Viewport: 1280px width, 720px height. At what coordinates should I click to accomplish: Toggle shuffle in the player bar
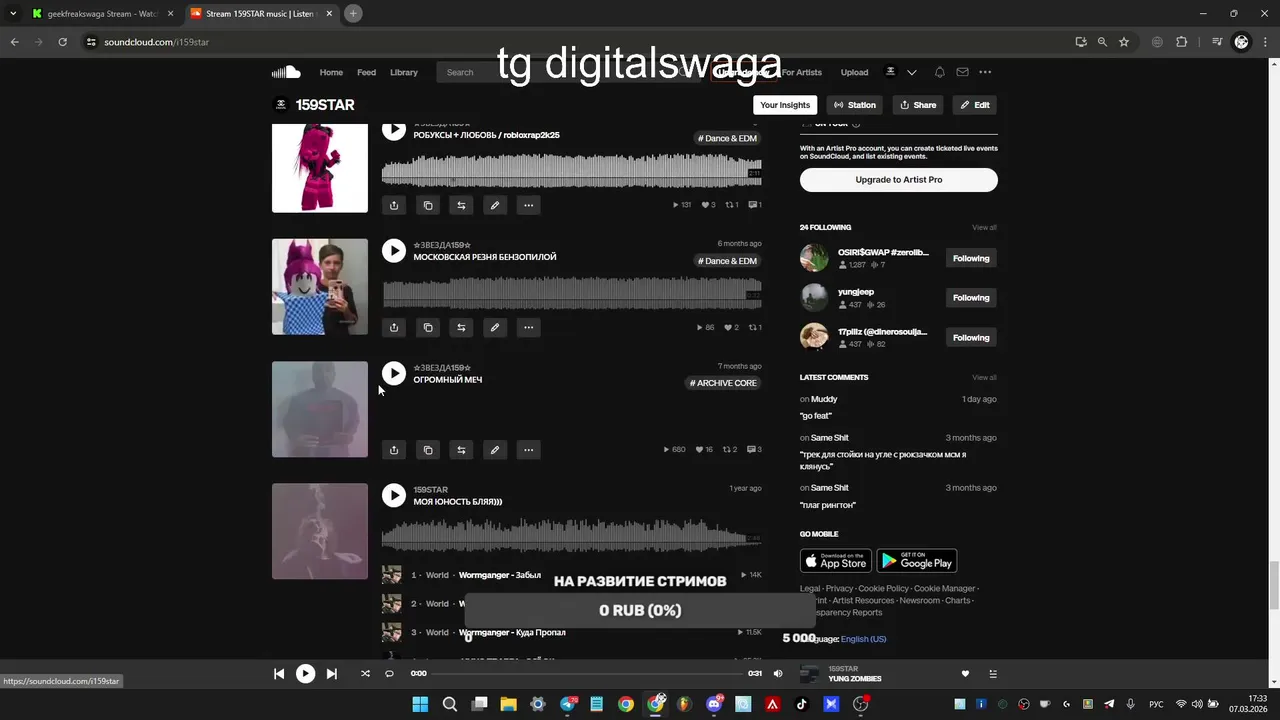click(365, 674)
